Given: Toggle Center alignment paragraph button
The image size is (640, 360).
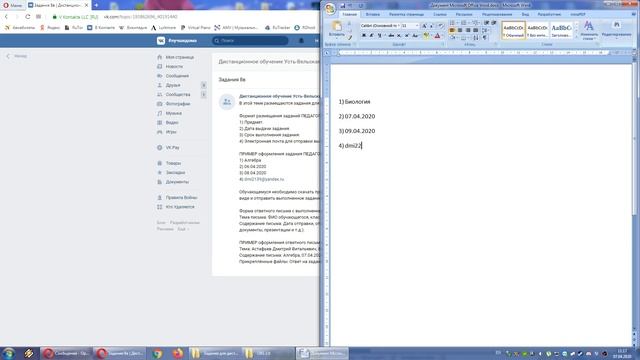Looking at the screenshot, I should [x=460, y=30].
